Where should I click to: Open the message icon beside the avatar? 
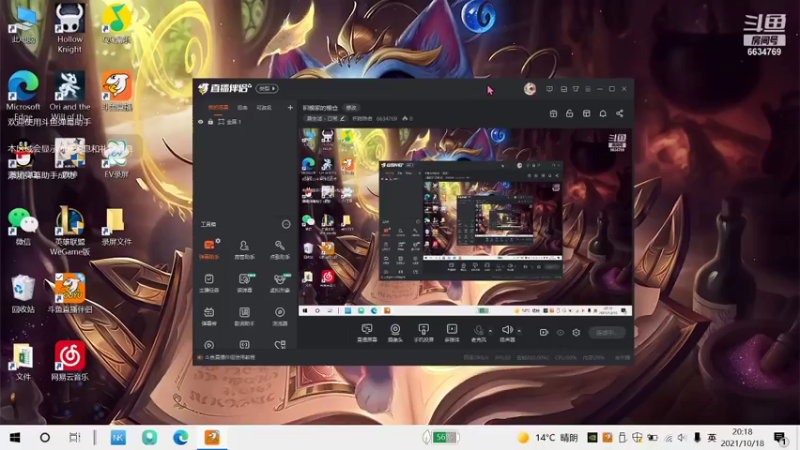[x=549, y=89]
